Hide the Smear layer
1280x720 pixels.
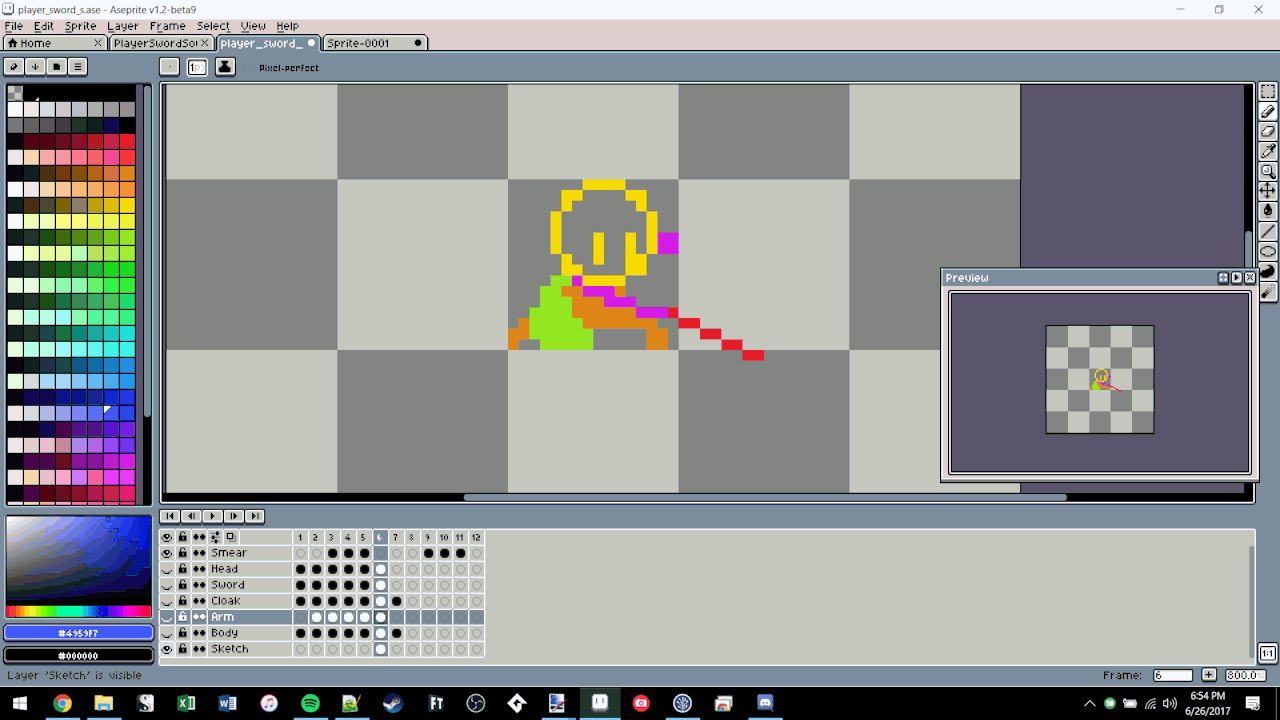tap(167, 553)
